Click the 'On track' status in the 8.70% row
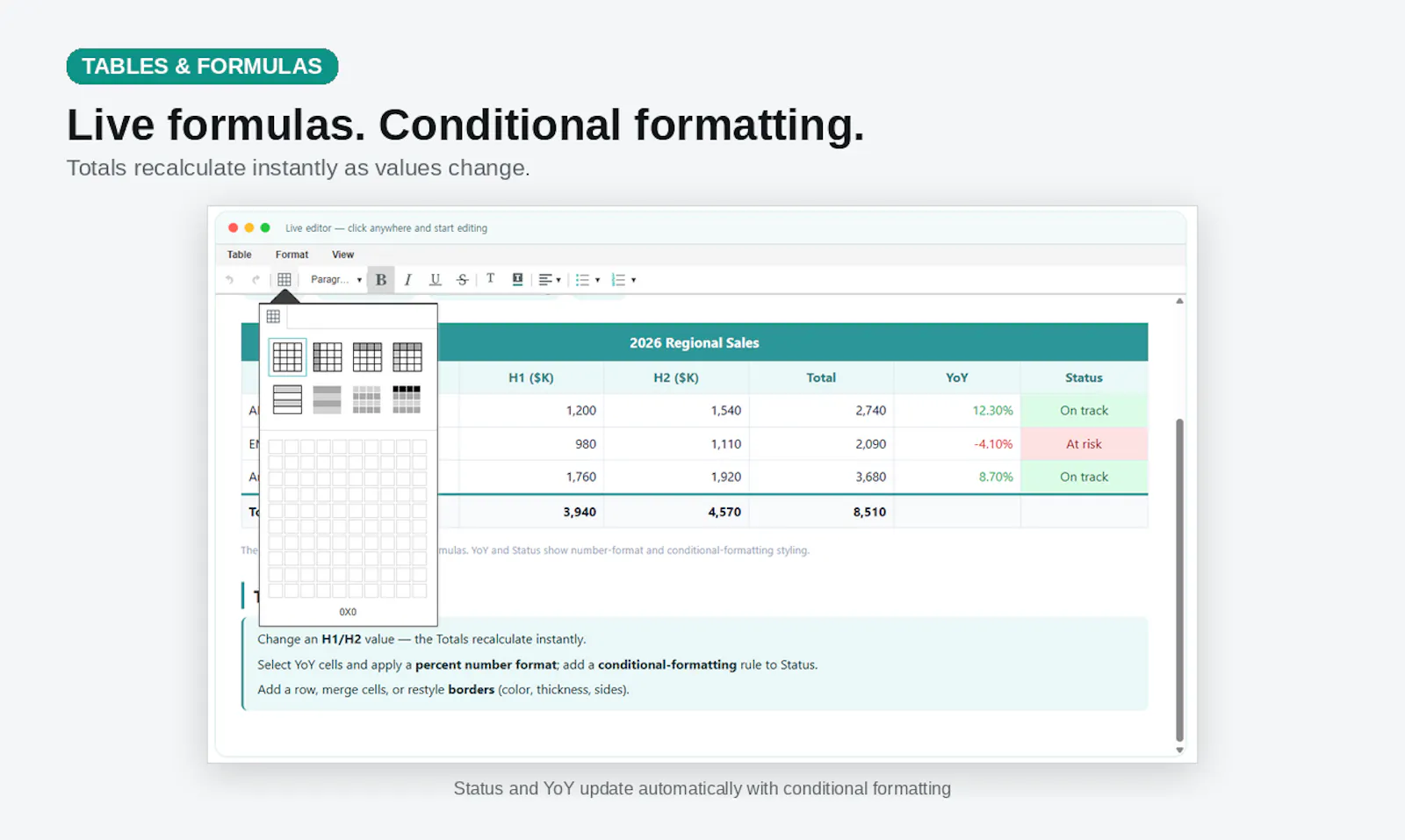Image resolution: width=1405 pixels, height=840 pixels. coord(1084,477)
